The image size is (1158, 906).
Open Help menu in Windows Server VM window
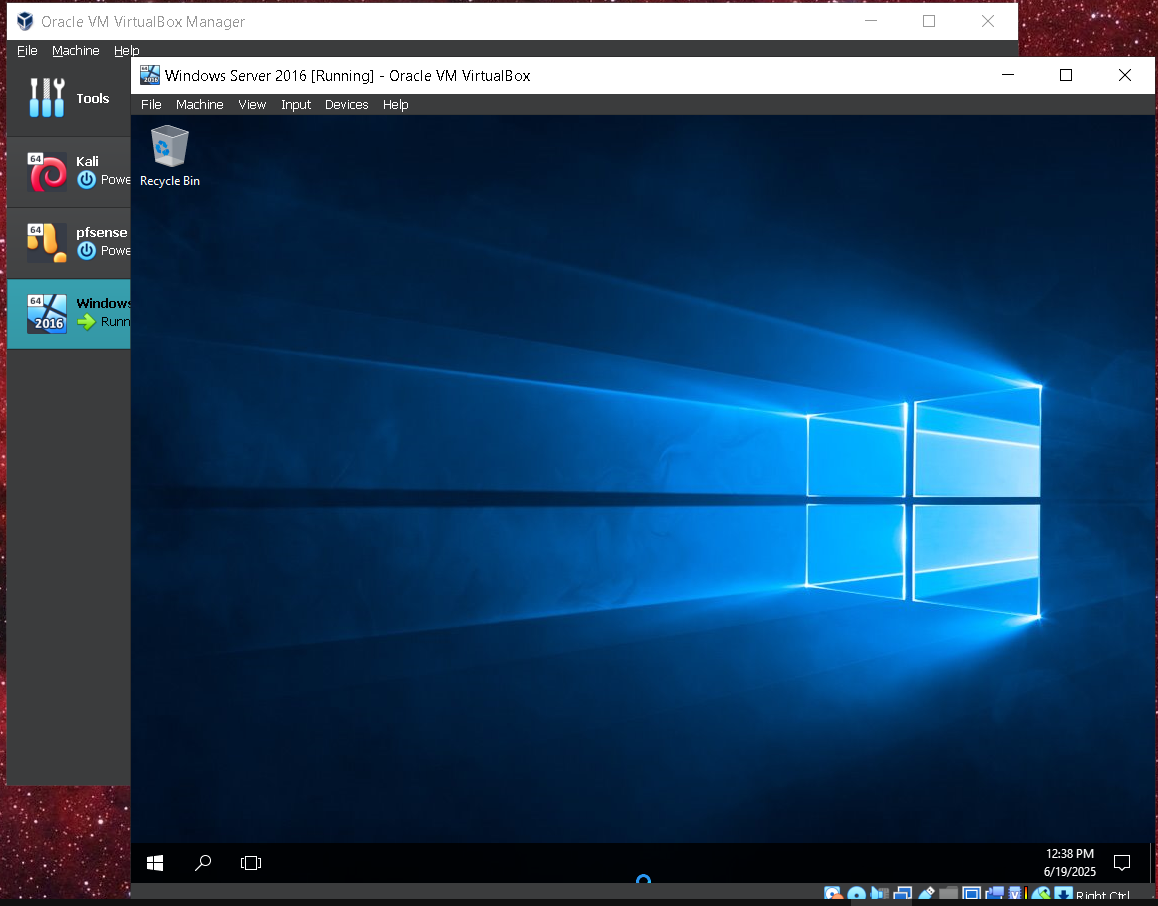coord(395,105)
